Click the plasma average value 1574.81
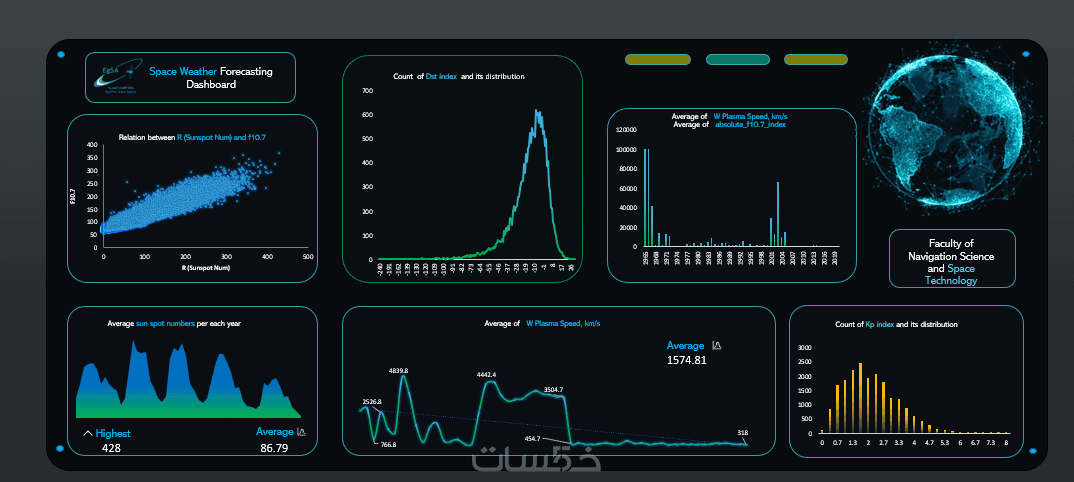 pyautogui.click(x=686, y=359)
